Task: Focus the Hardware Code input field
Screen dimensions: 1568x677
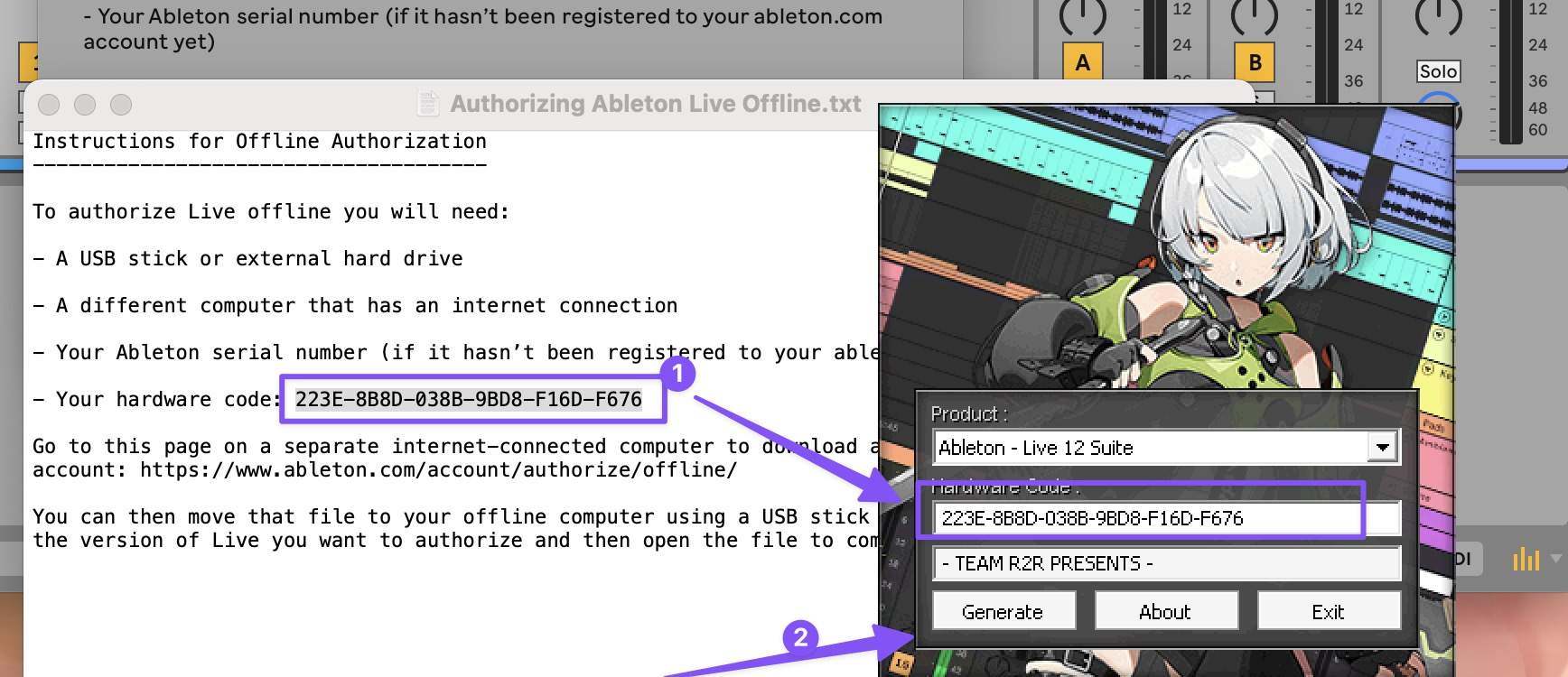Action: tap(1165, 517)
